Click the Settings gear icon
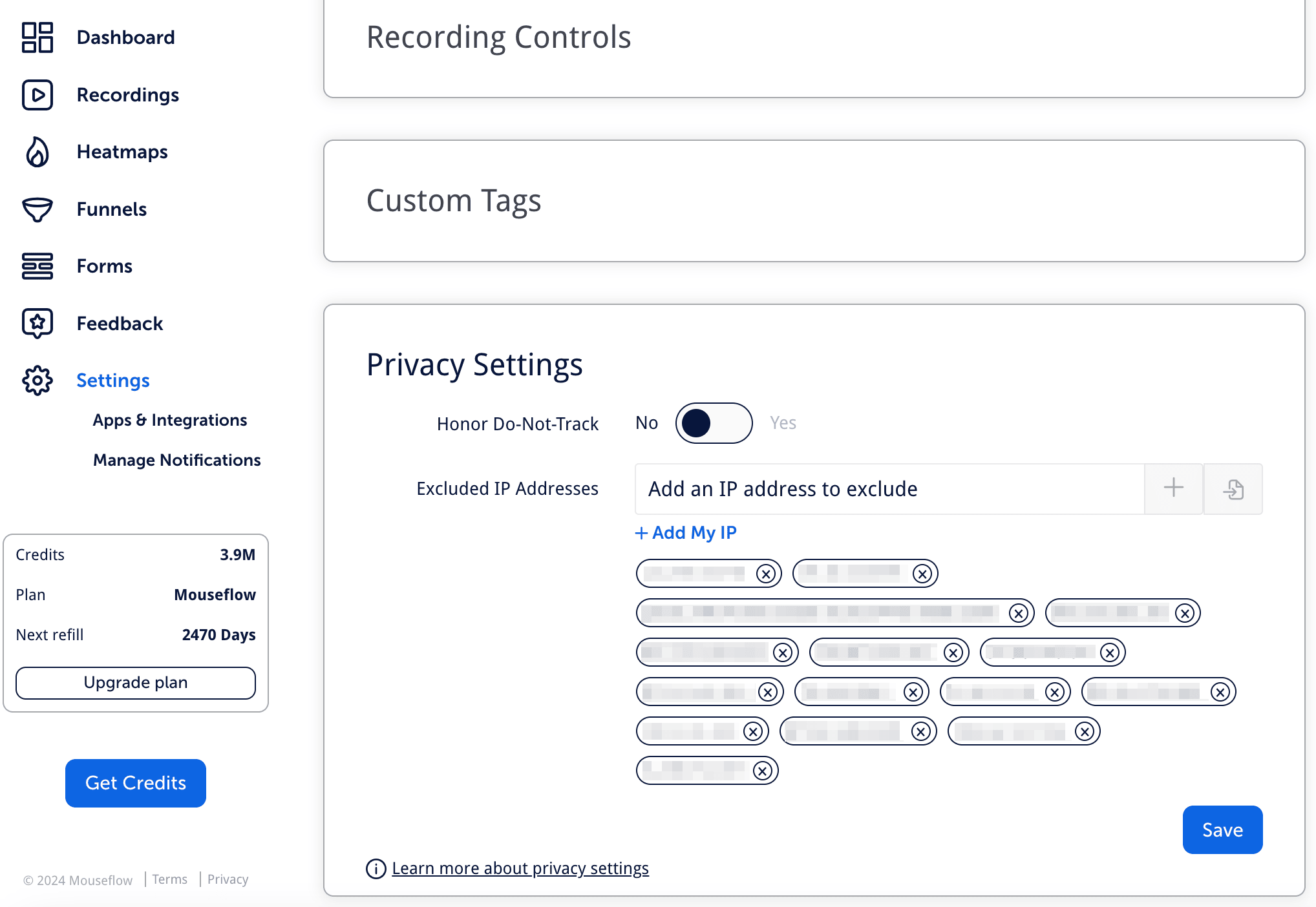The height and width of the screenshot is (907, 1316). (37, 381)
